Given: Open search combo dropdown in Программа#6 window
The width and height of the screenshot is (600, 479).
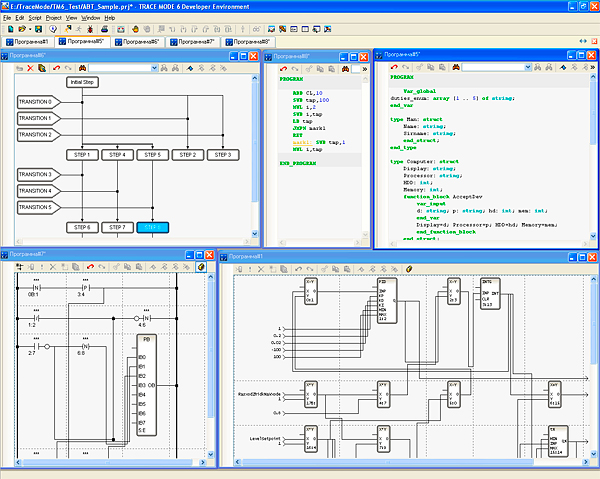Looking at the screenshot, I should (154, 68).
